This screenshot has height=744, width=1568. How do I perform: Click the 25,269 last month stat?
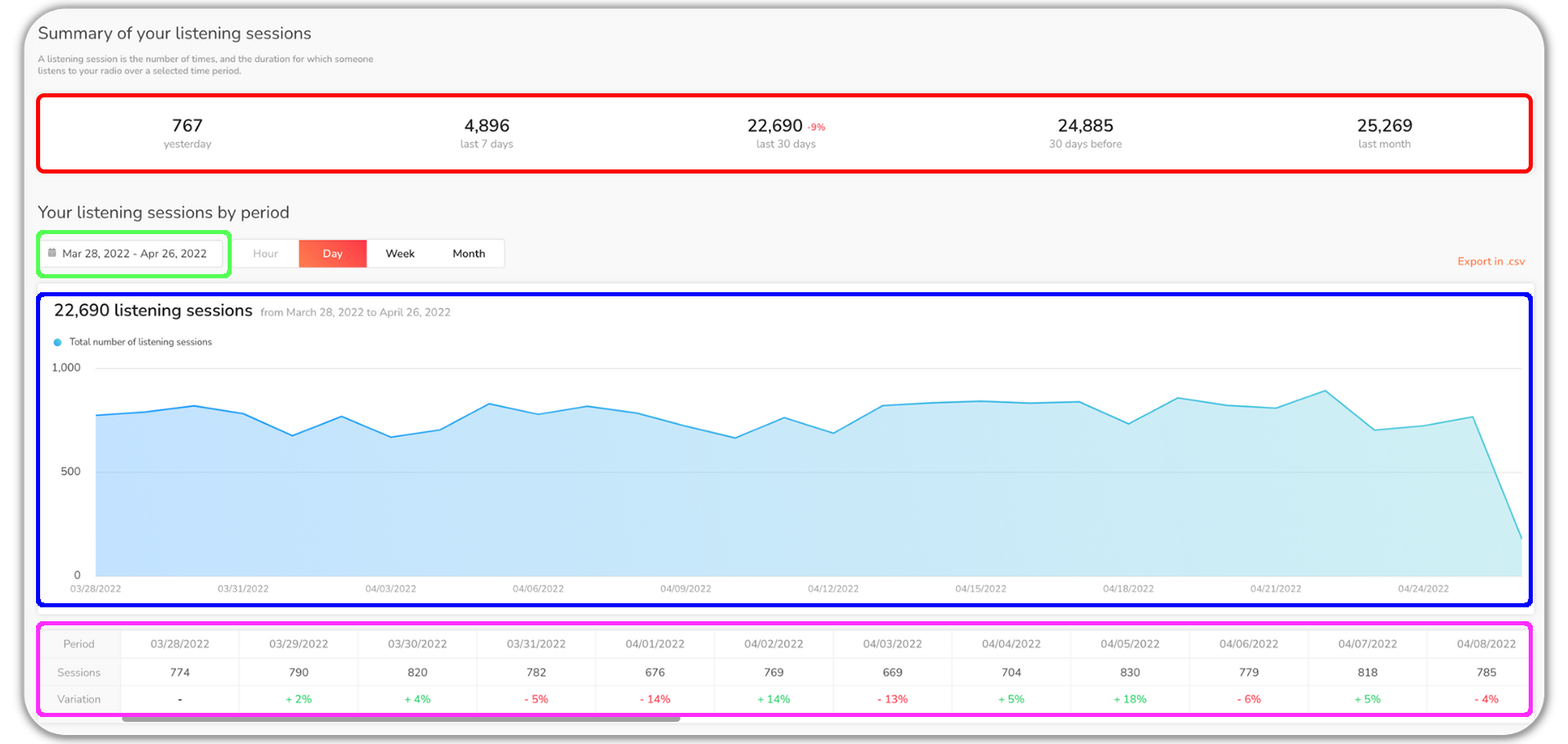click(x=1384, y=133)
